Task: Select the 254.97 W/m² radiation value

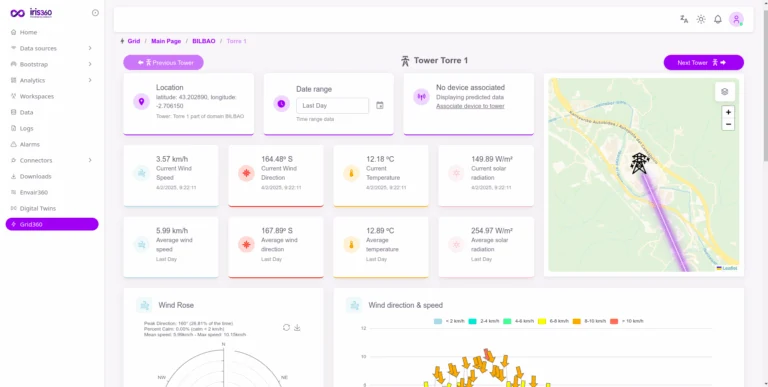Action: (x=492, y=230)
